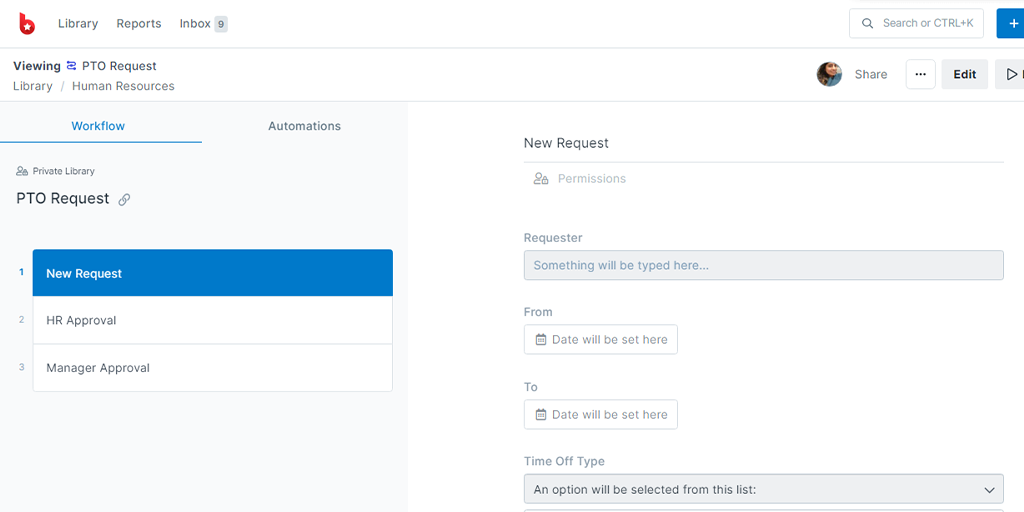Open the Library menu
Image resolution: width=1024 pixels, height=512 pixels.
(x=78, y=24)
